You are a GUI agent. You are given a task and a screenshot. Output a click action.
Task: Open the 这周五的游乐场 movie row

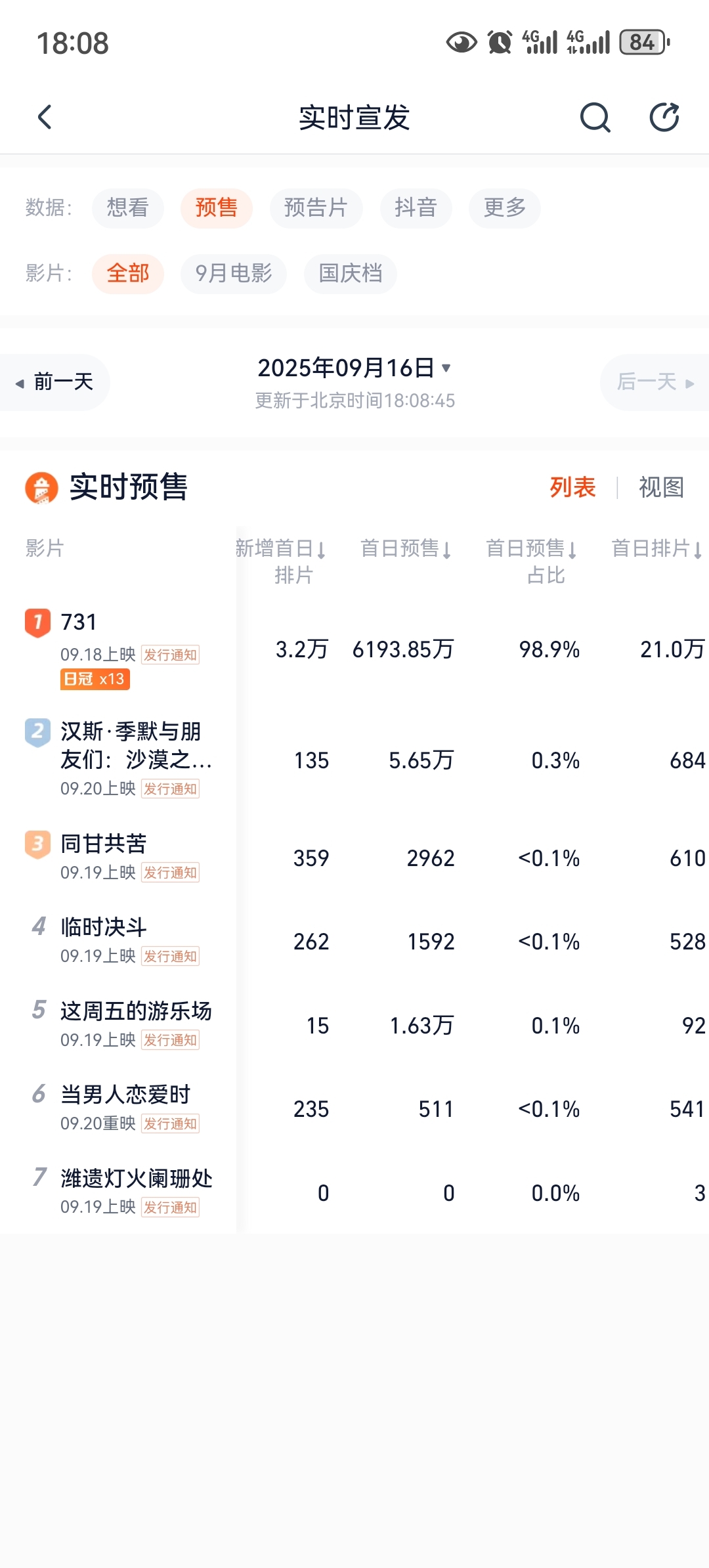(x=354, y=1026)
